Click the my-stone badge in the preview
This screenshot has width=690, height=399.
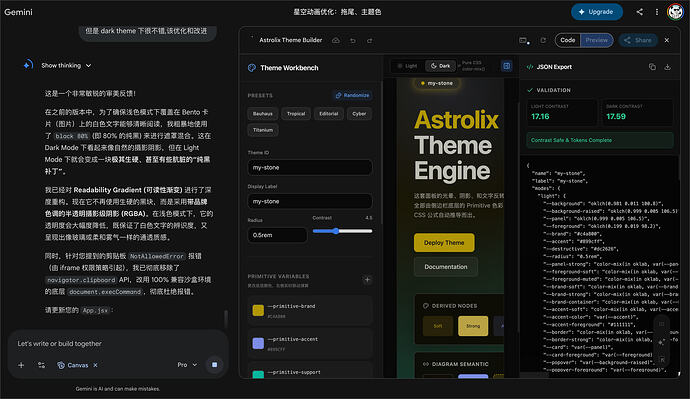[437, 83]
